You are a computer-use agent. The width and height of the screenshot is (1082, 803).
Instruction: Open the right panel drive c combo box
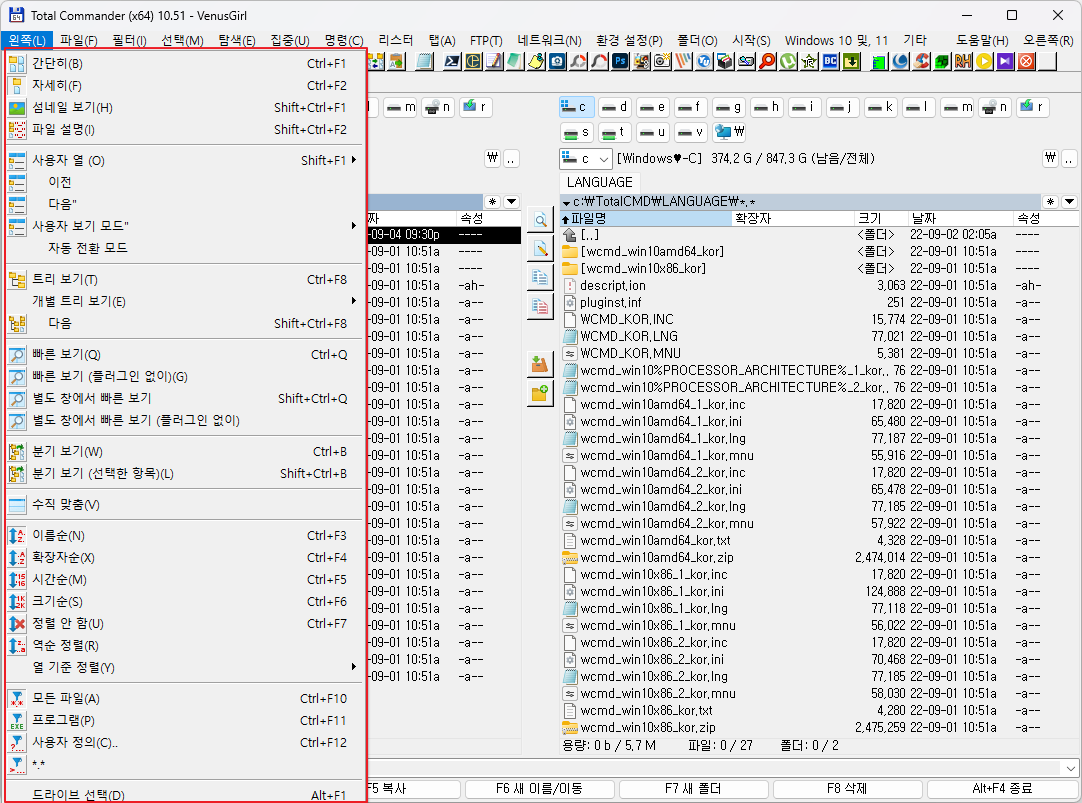tap(585, 159)
